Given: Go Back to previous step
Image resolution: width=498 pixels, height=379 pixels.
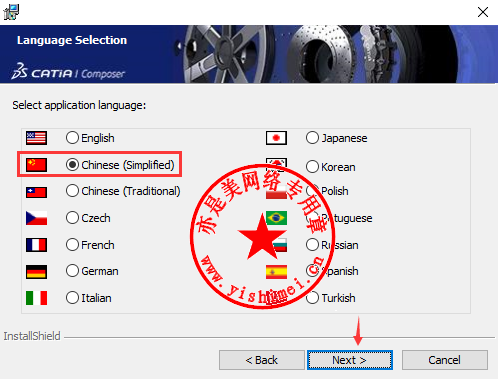Looking at the screenshot, I should point(262,360).
